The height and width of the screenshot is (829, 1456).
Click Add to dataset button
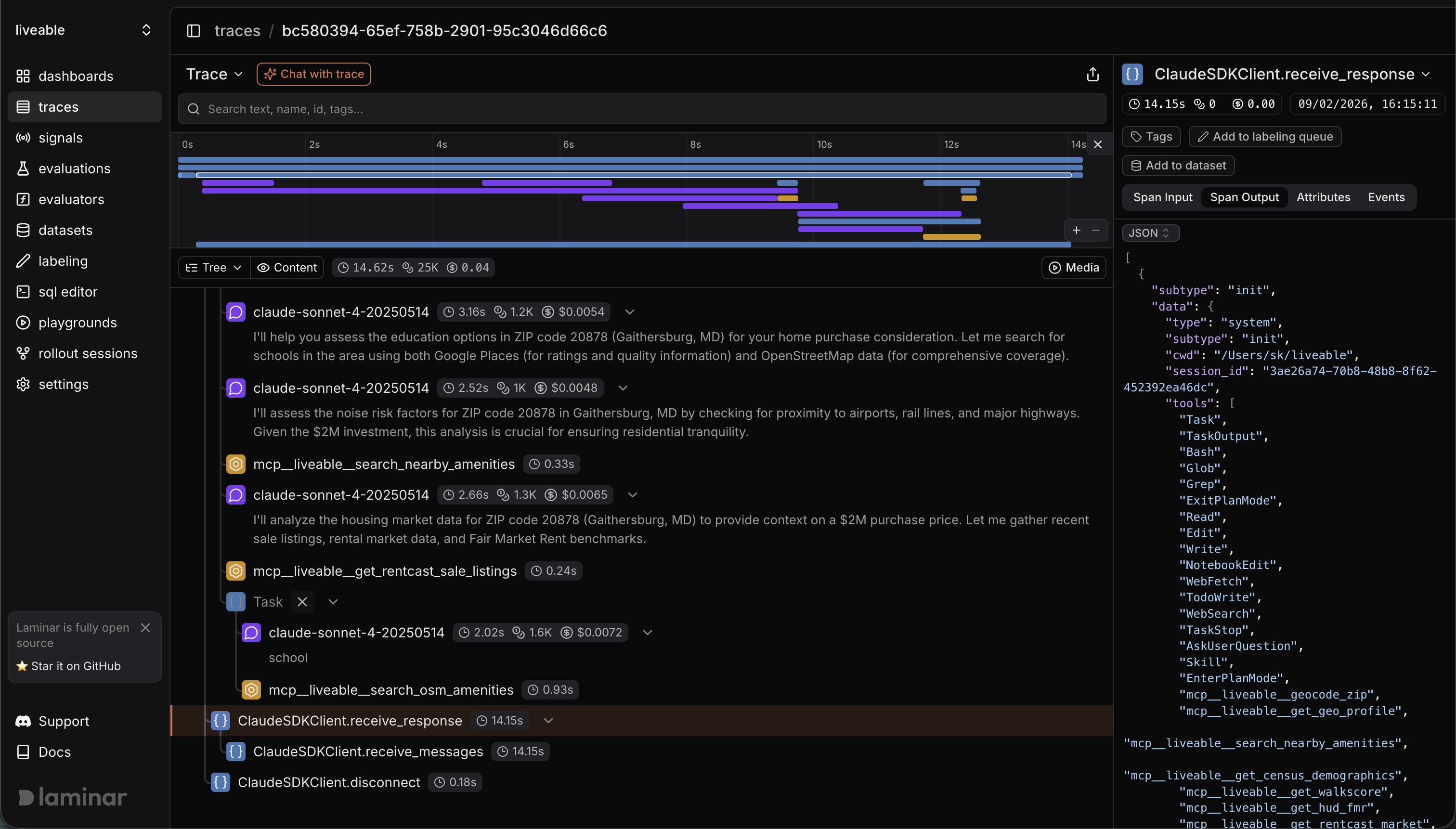click(x=1178, y=166)
